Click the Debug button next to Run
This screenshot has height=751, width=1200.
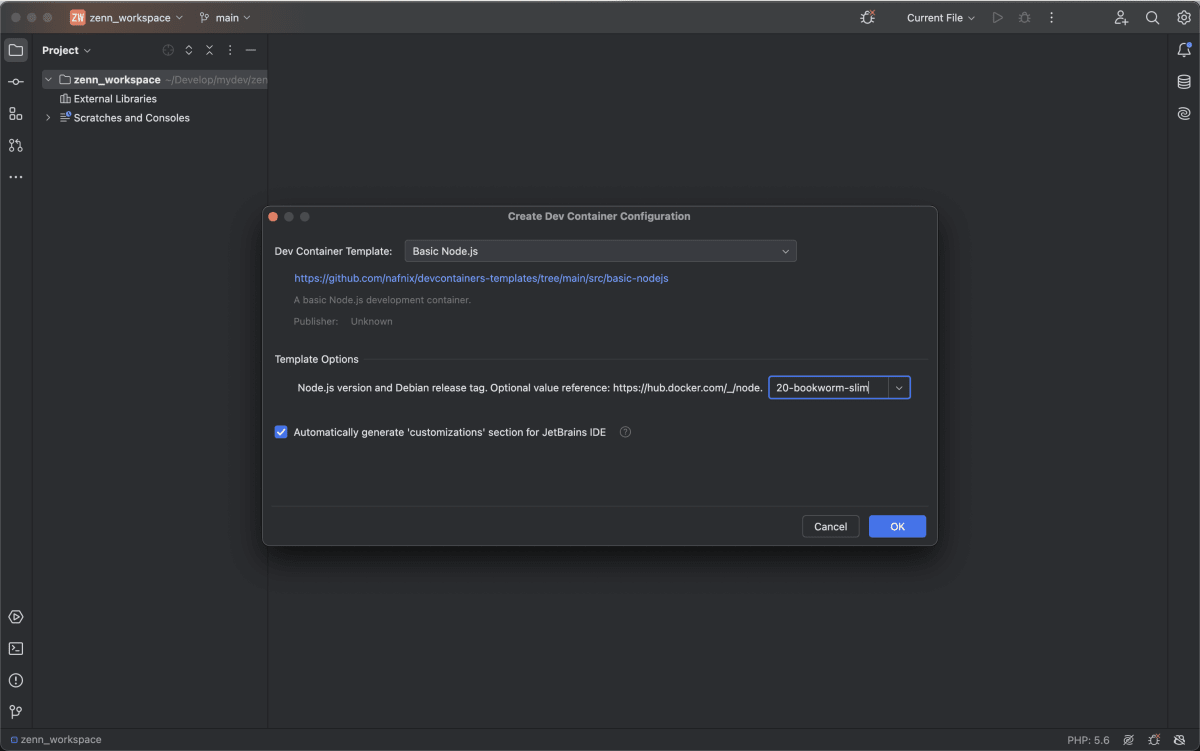click(x=1024, y=18)
